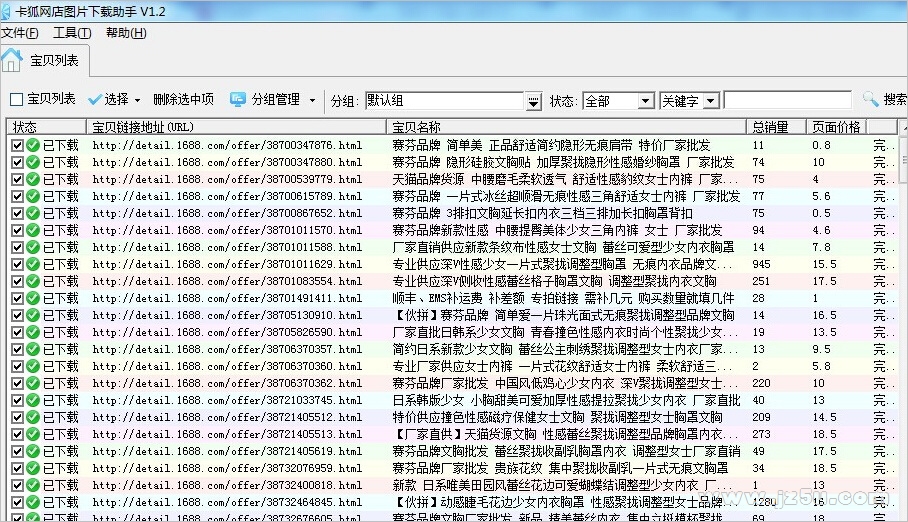Click green status icon for offer 38705826590
The image size is (908, 522).
[x=33, y=332]
